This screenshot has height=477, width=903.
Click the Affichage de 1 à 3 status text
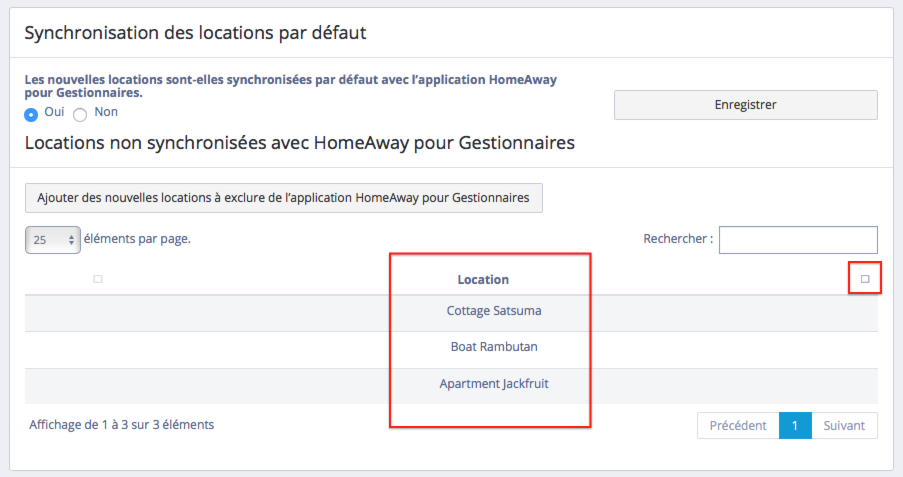122,424
